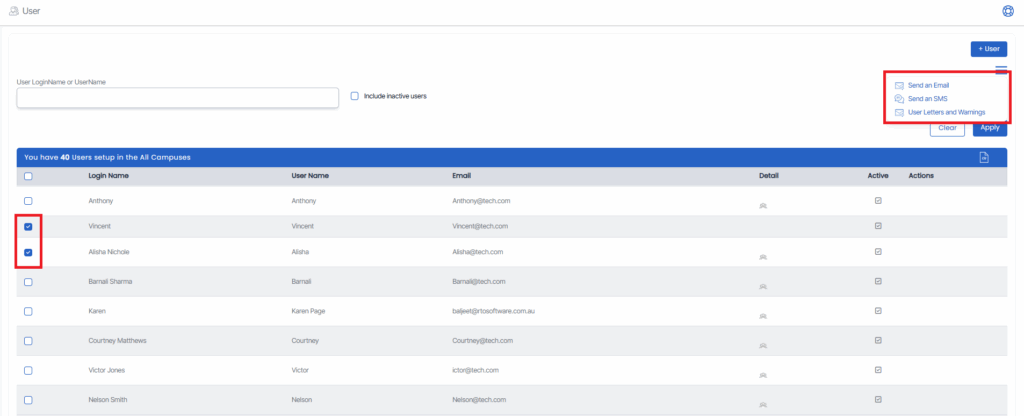Open the detail icon for Karen
The height and width of the screenshot is (416, 1024).
(x=762, y=316)
